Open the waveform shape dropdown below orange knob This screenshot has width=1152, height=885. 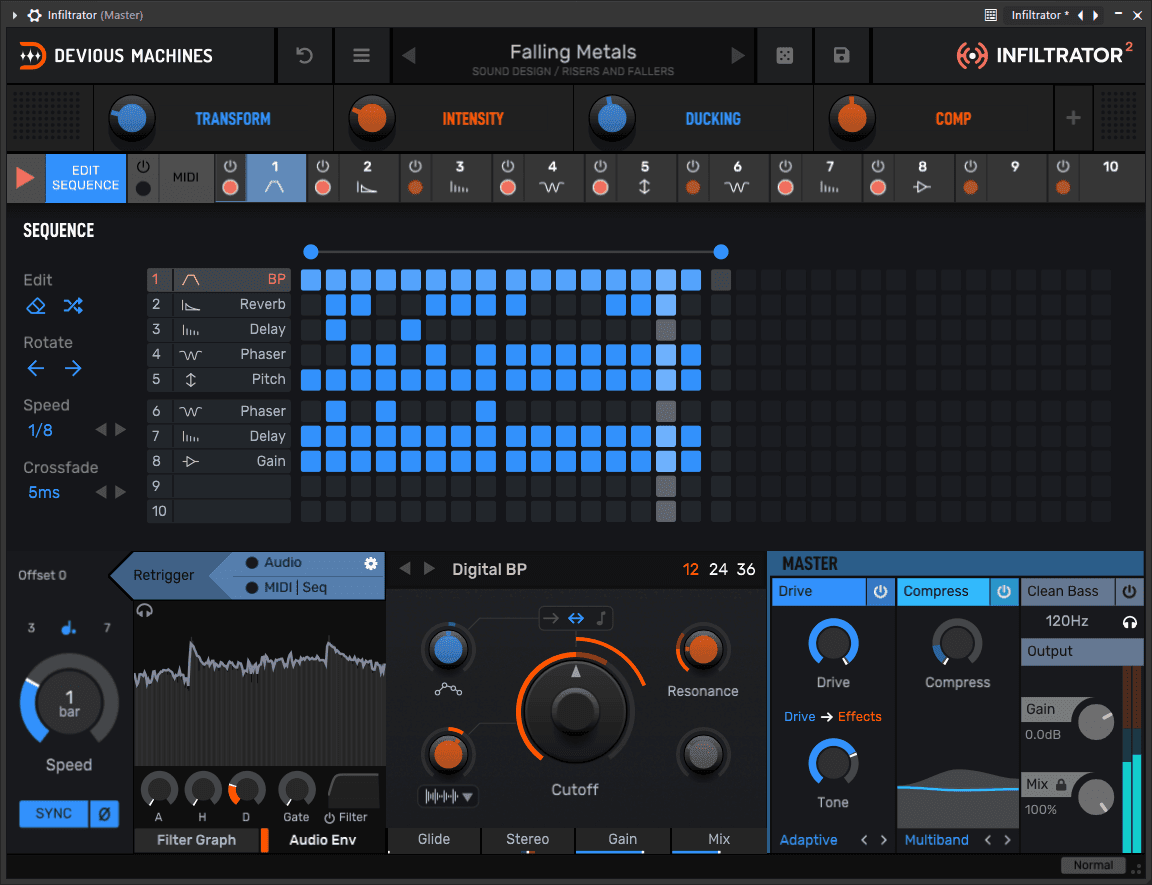pyautogui.click(x=447, y=797)
